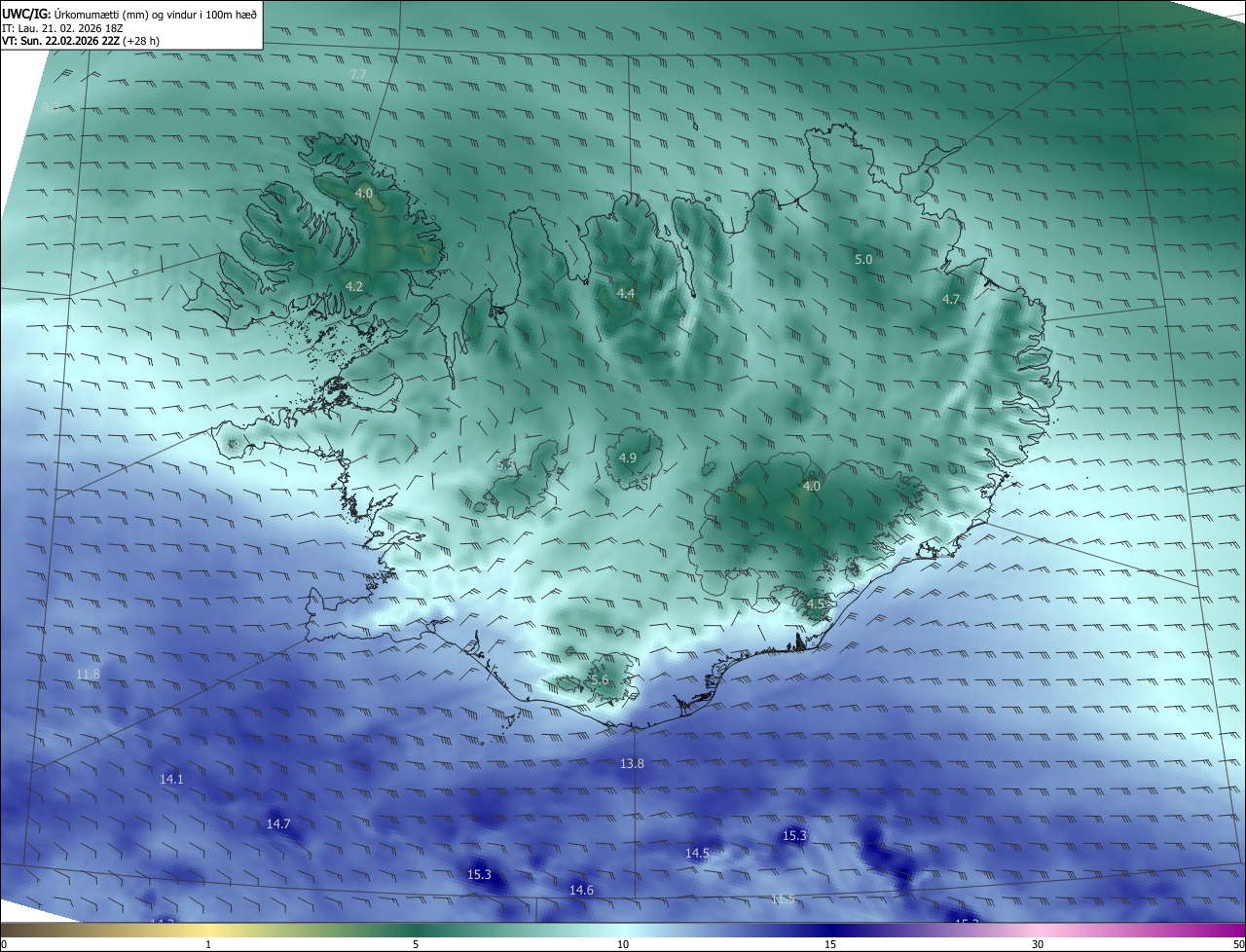The image size is (1246, 952).
Task: Click the initialization time 'IT: Lau. 21. 02. 2026 18Z'
Action: 62,27
